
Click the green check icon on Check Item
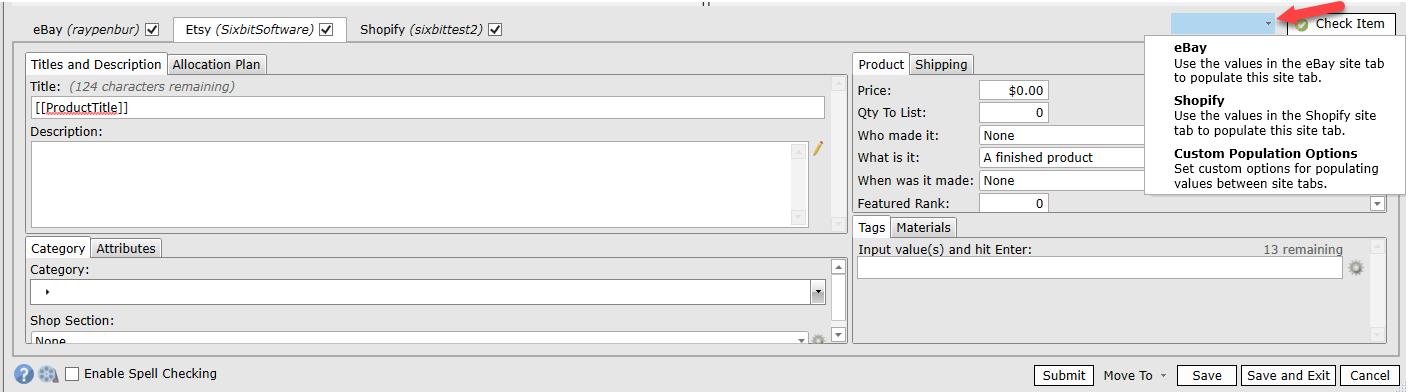(x=1301, y=24)
